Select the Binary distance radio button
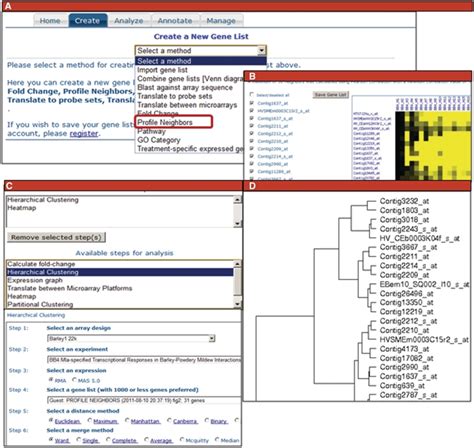The image size is (474, 448). pyautogui.click(x=207, y=420)
